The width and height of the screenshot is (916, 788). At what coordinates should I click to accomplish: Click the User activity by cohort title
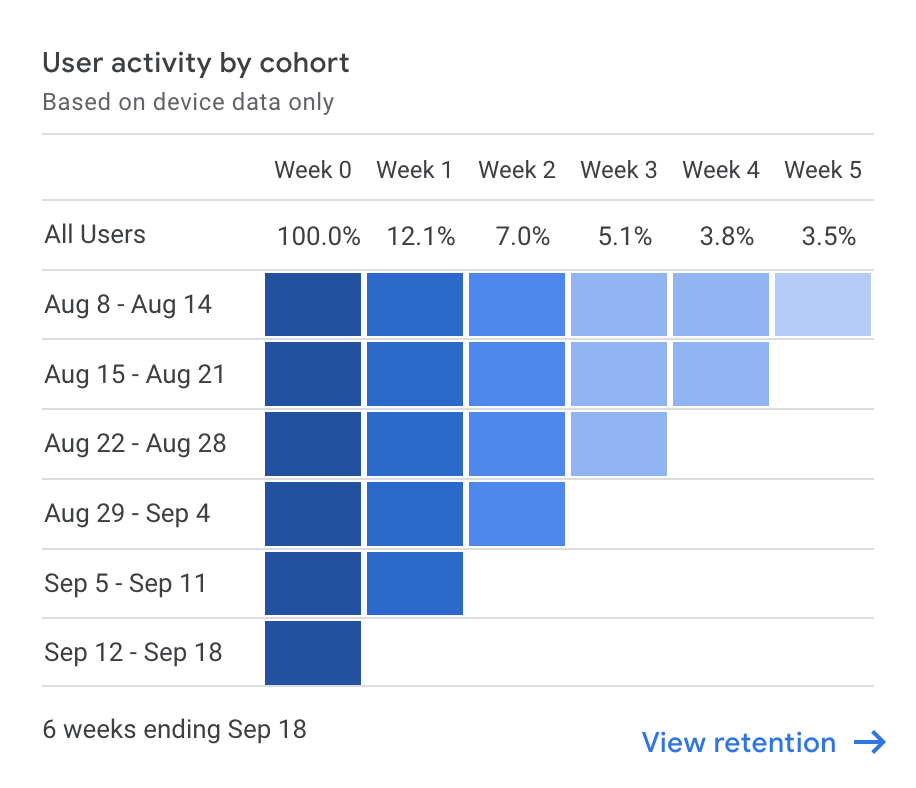pyautogui.click(x=195, y=63)
